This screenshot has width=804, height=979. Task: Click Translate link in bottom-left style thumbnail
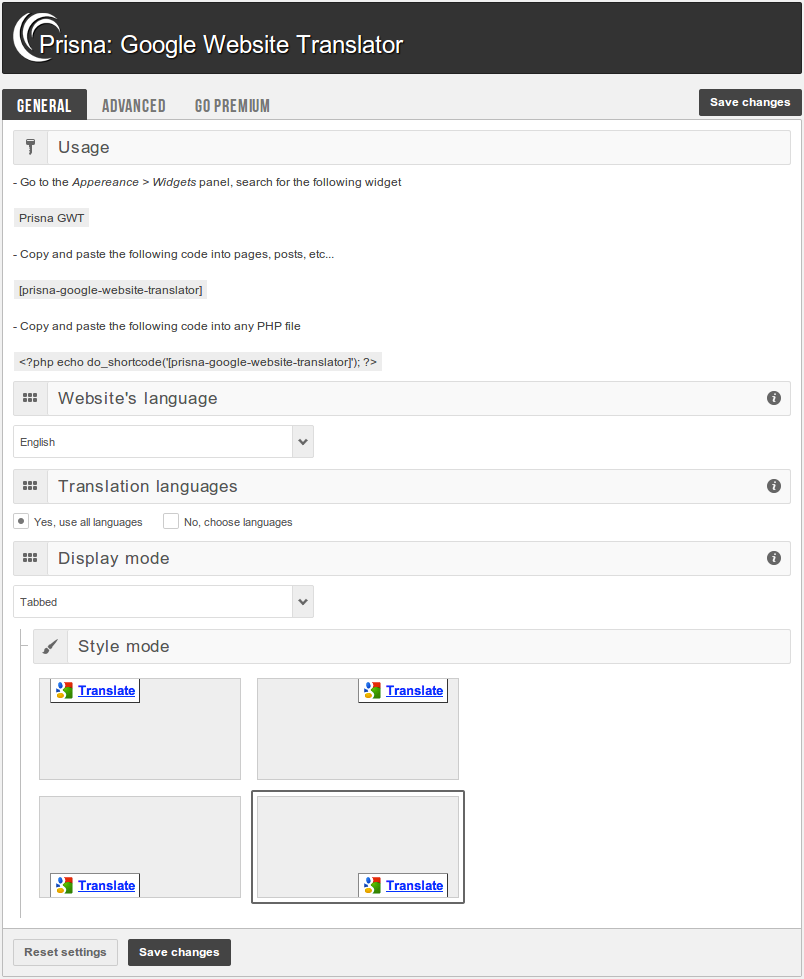click(x=107, y=885)
